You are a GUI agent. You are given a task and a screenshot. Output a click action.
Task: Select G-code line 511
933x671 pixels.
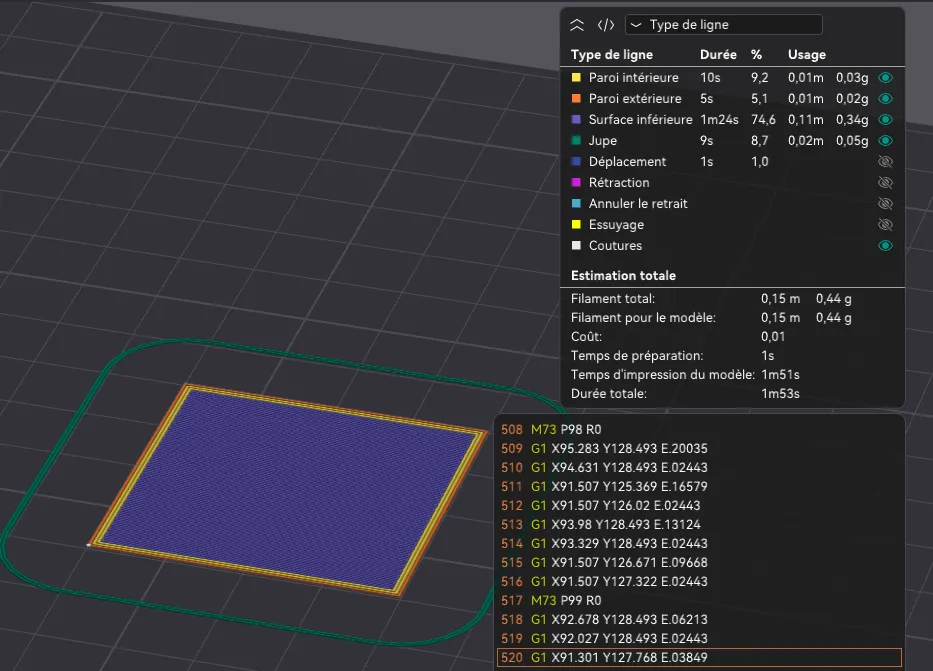[699, 487]
